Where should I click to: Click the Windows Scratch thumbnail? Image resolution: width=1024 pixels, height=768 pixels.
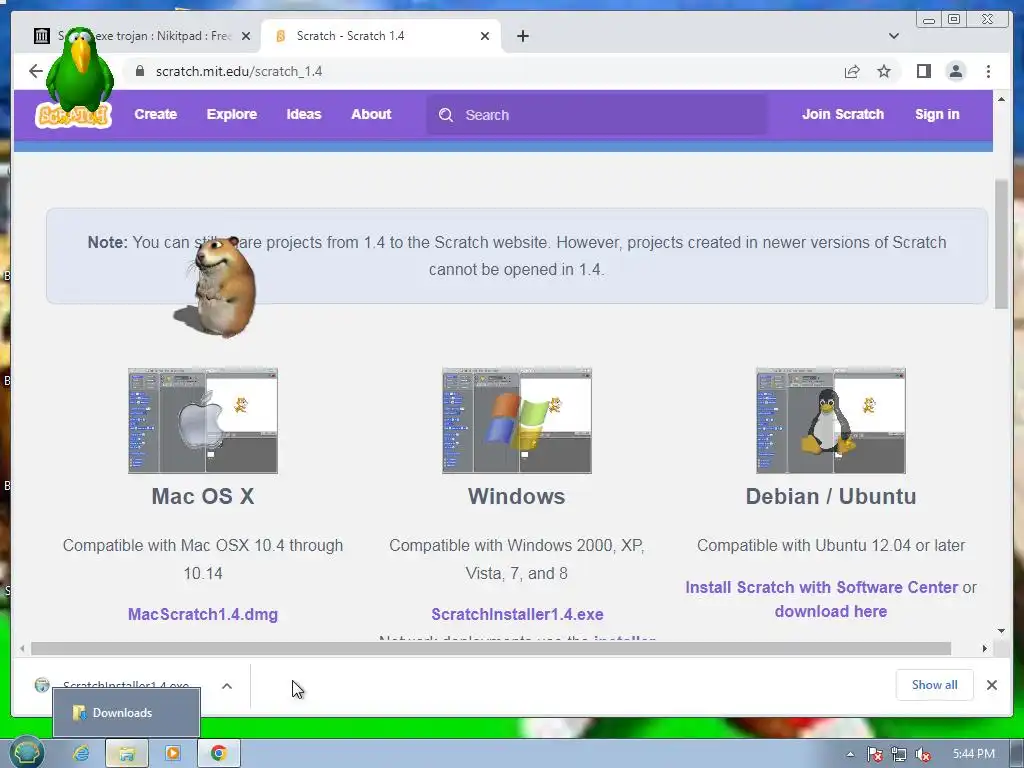(517, 421)
